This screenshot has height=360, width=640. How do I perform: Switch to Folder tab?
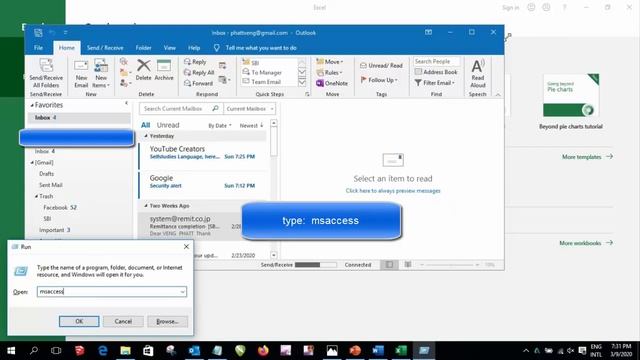click(143, 48)
